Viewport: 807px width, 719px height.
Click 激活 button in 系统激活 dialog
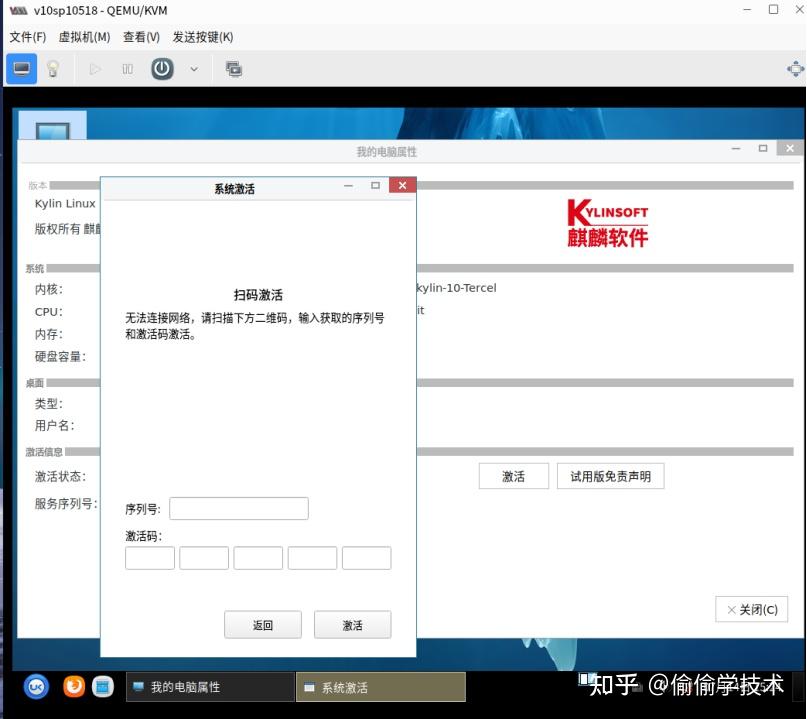[353, 625]
